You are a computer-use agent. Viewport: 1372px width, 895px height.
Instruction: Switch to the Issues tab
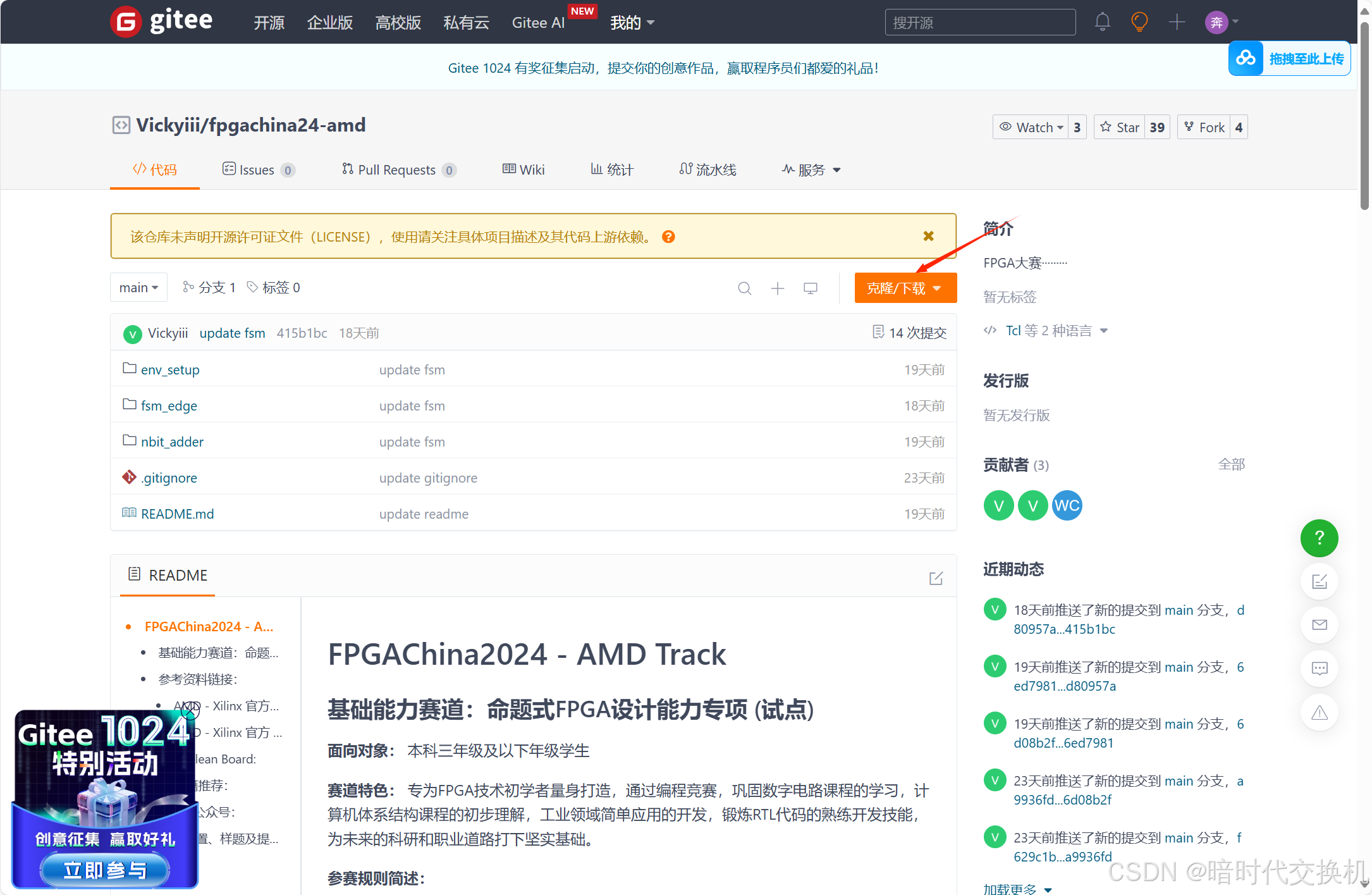click(258, 169)
